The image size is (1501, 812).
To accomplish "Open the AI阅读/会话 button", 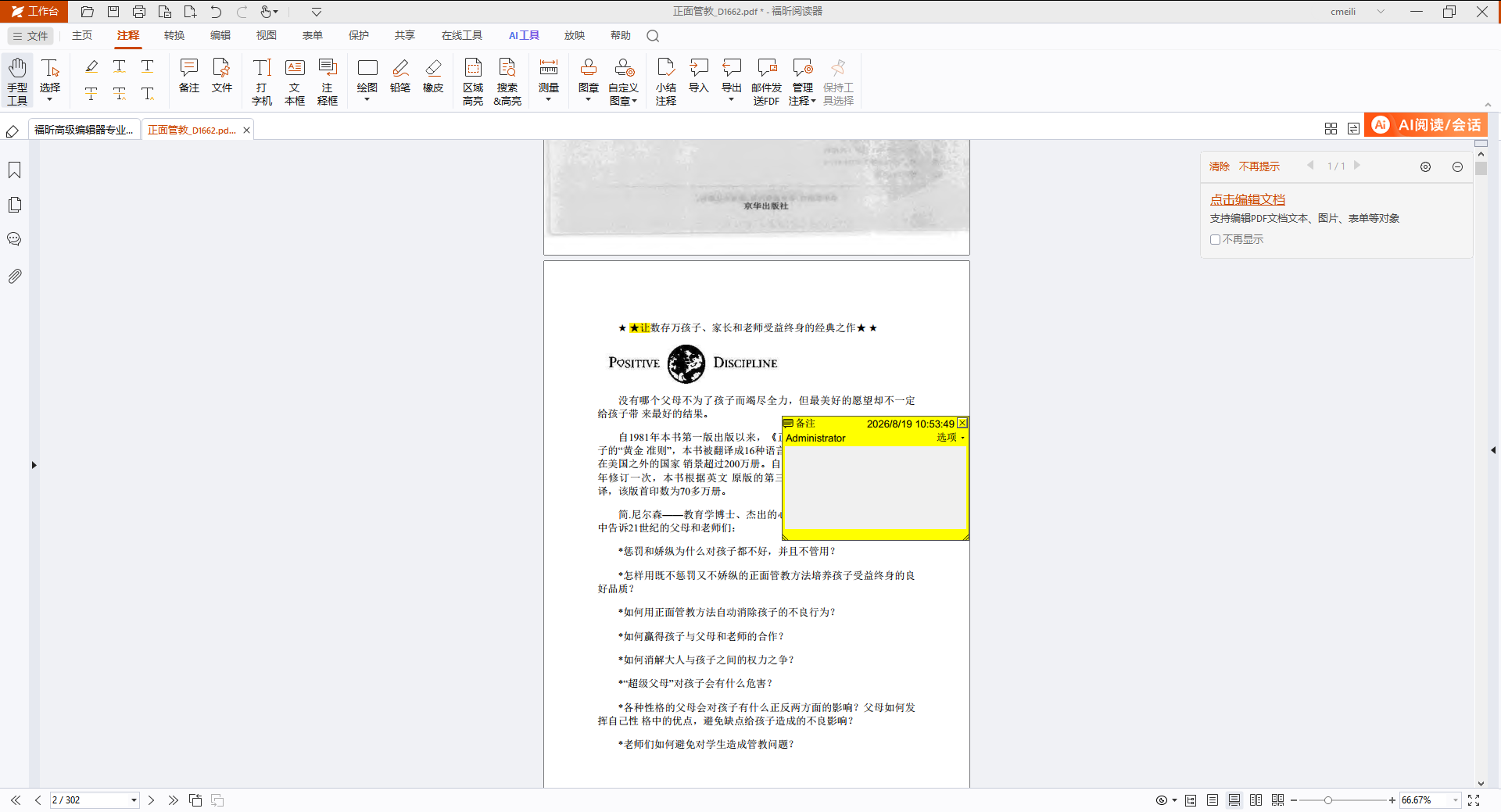I will tap(1426, 125).
